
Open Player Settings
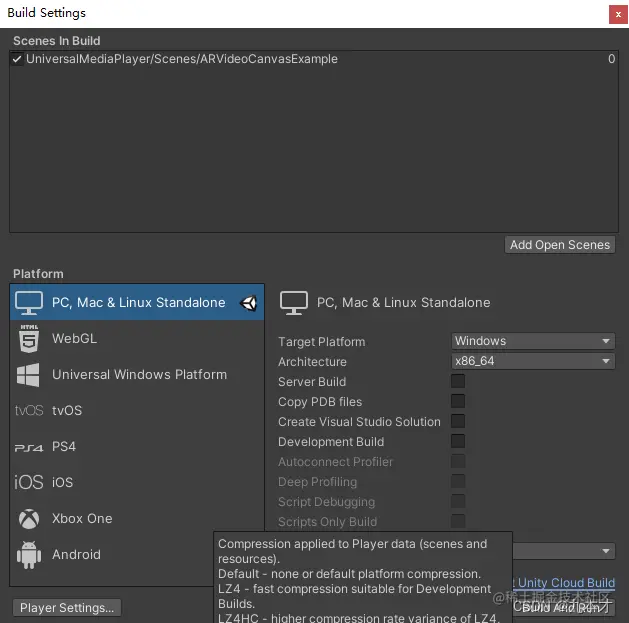67,608
